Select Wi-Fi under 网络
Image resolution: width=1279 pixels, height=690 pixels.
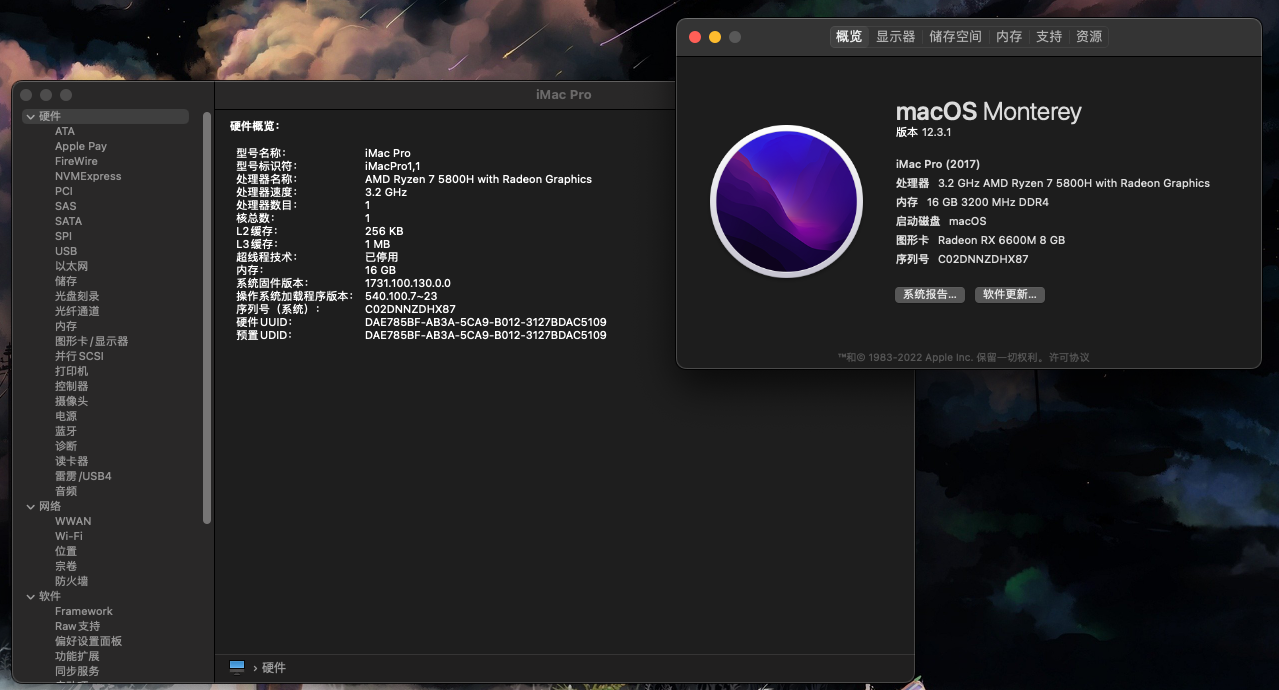tap(69, 536)
